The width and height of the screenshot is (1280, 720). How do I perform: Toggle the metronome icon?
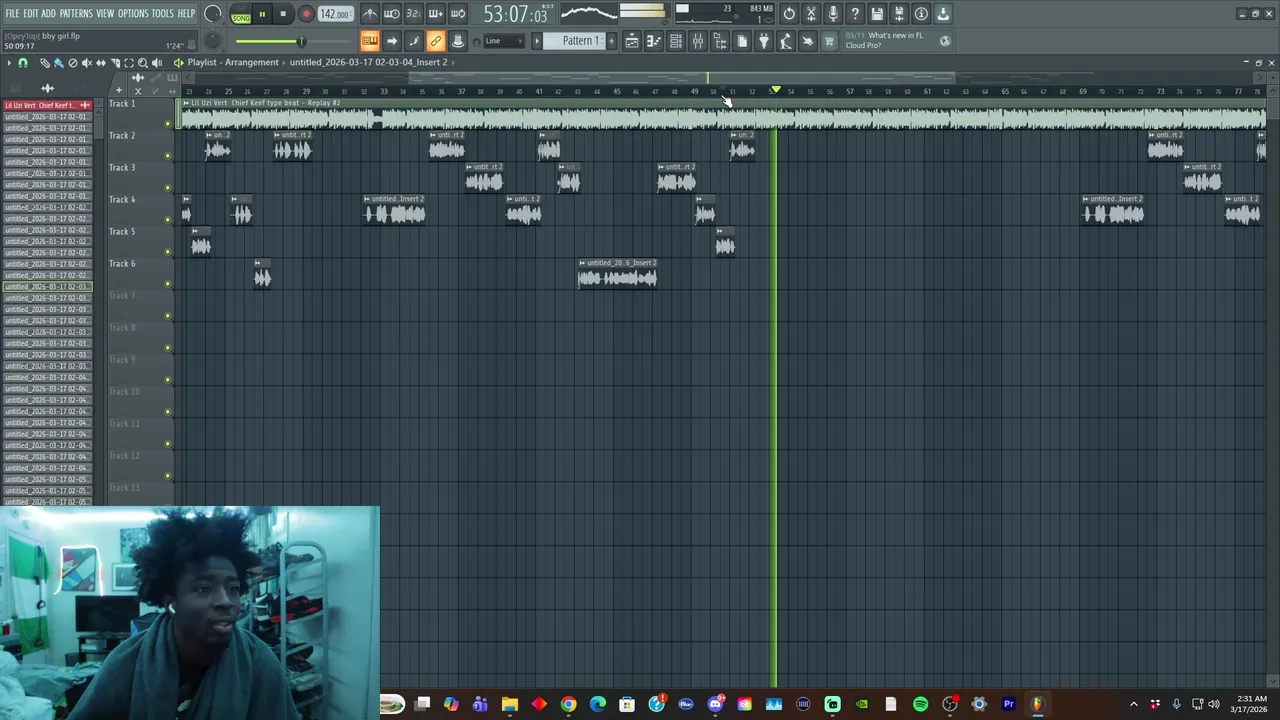pyautogui.click(x=370, y=14)
